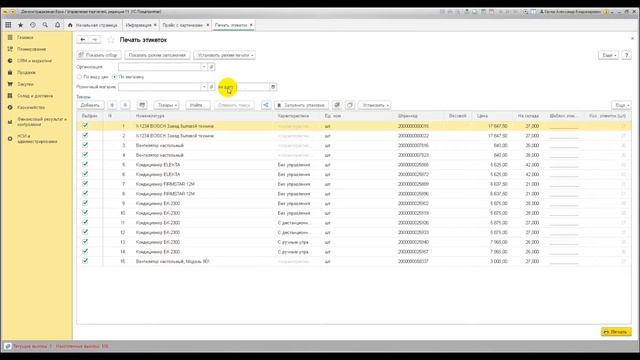Open table toolbar Еще dropdown
The height and width of the screenshot is (360, 640).
(621, 105)
